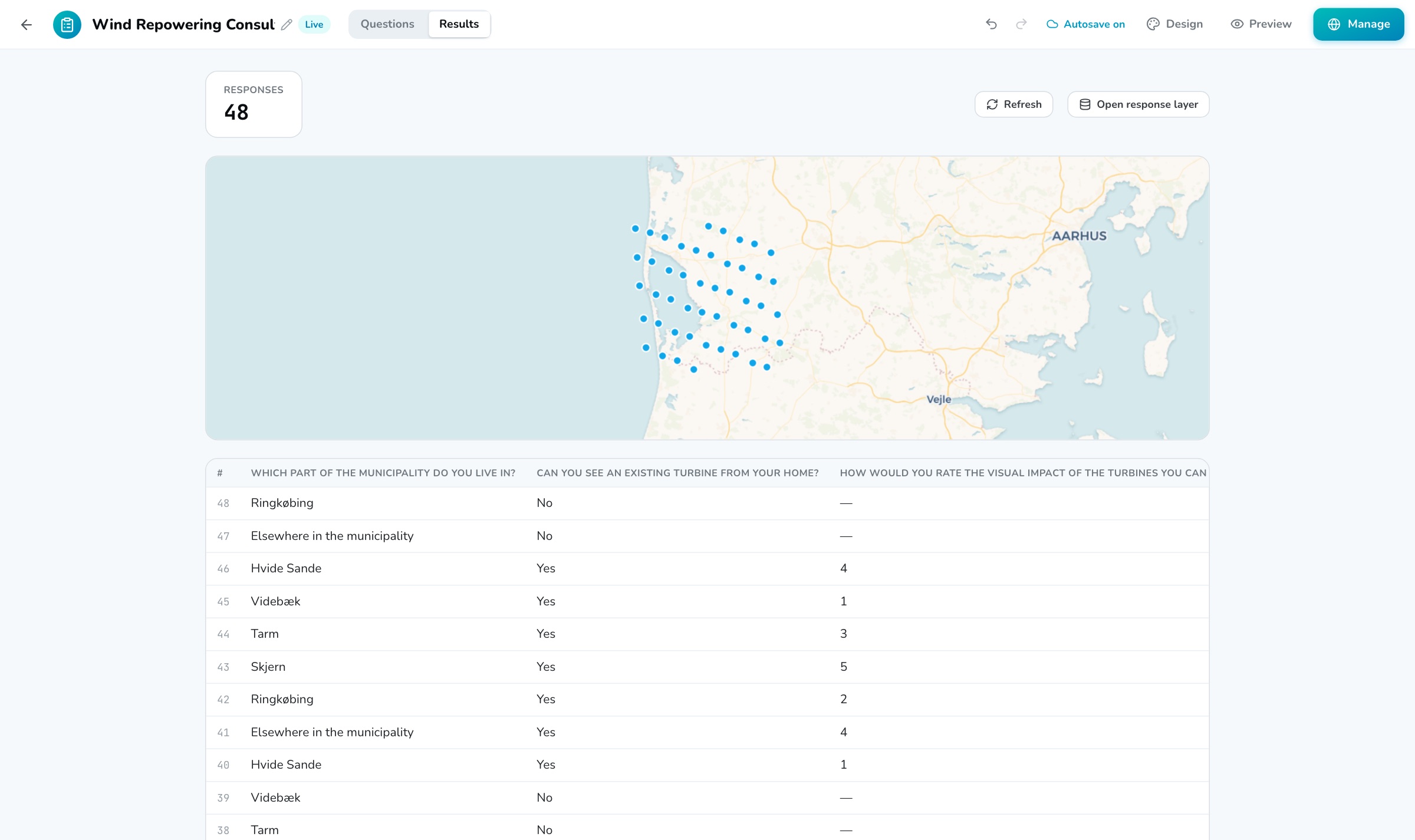1415x840 pixels.
Task: Select Tarm in row 44
Action: [265, 634]
